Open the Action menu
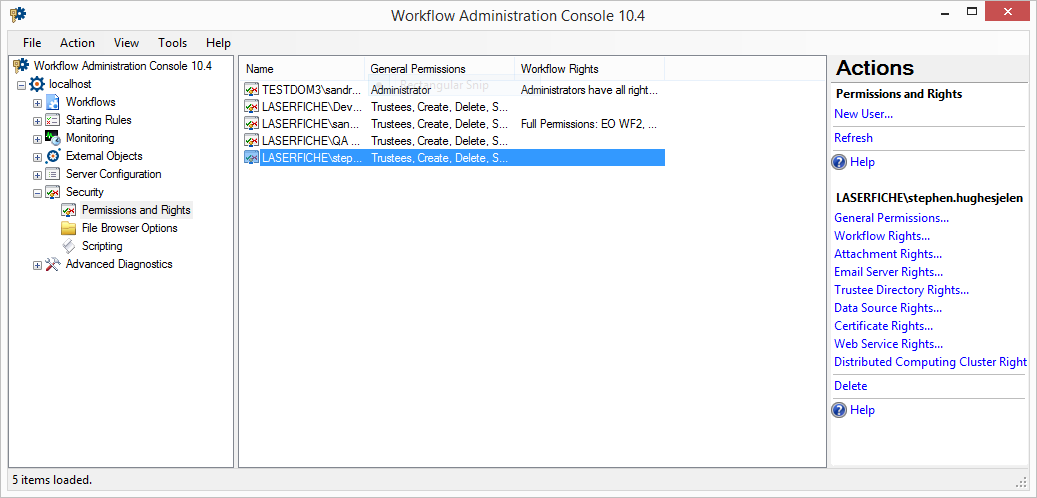Image resolution: width=1037 pixels, height=498 pixels. 77,43
